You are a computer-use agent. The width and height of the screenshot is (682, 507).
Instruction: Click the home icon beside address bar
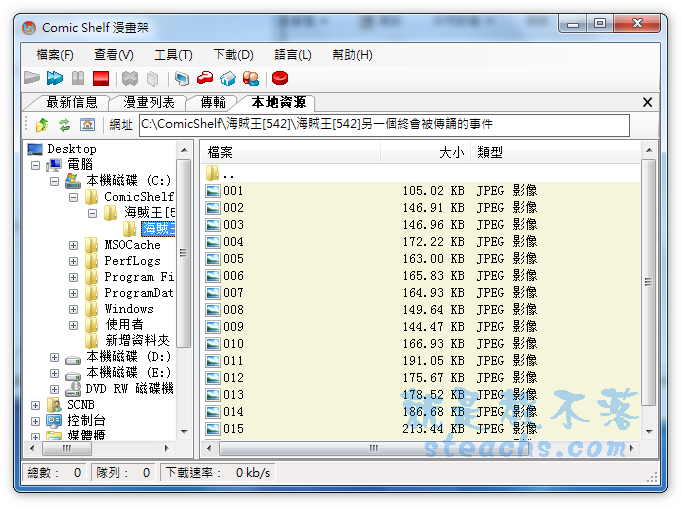87,125
